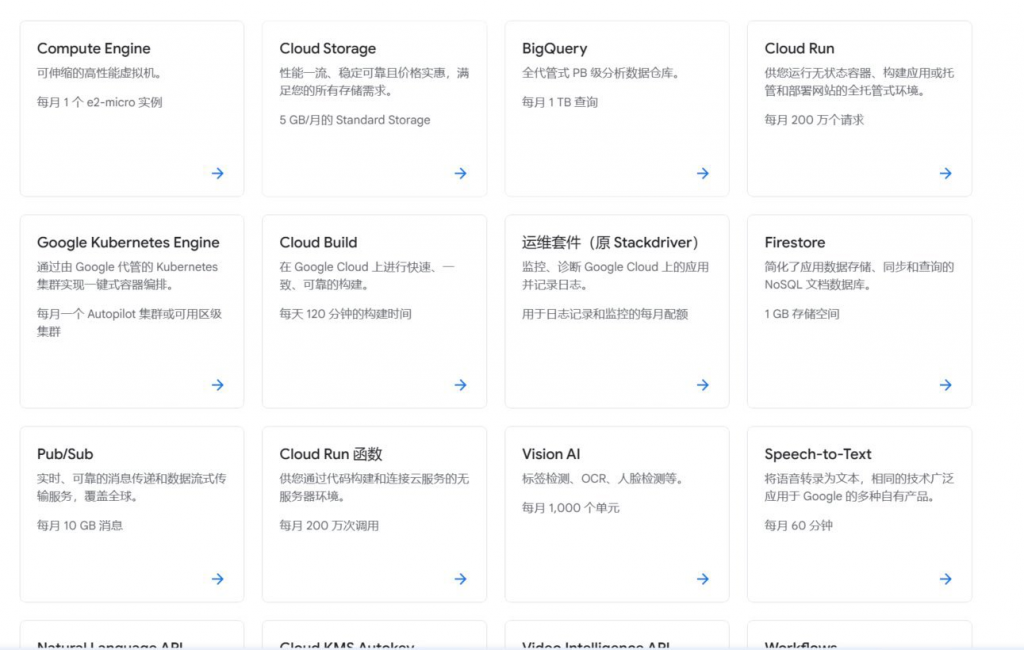Open BigQuery via its arrow icon
Viewport: 1024px width, 650px height.
(702, 173)
